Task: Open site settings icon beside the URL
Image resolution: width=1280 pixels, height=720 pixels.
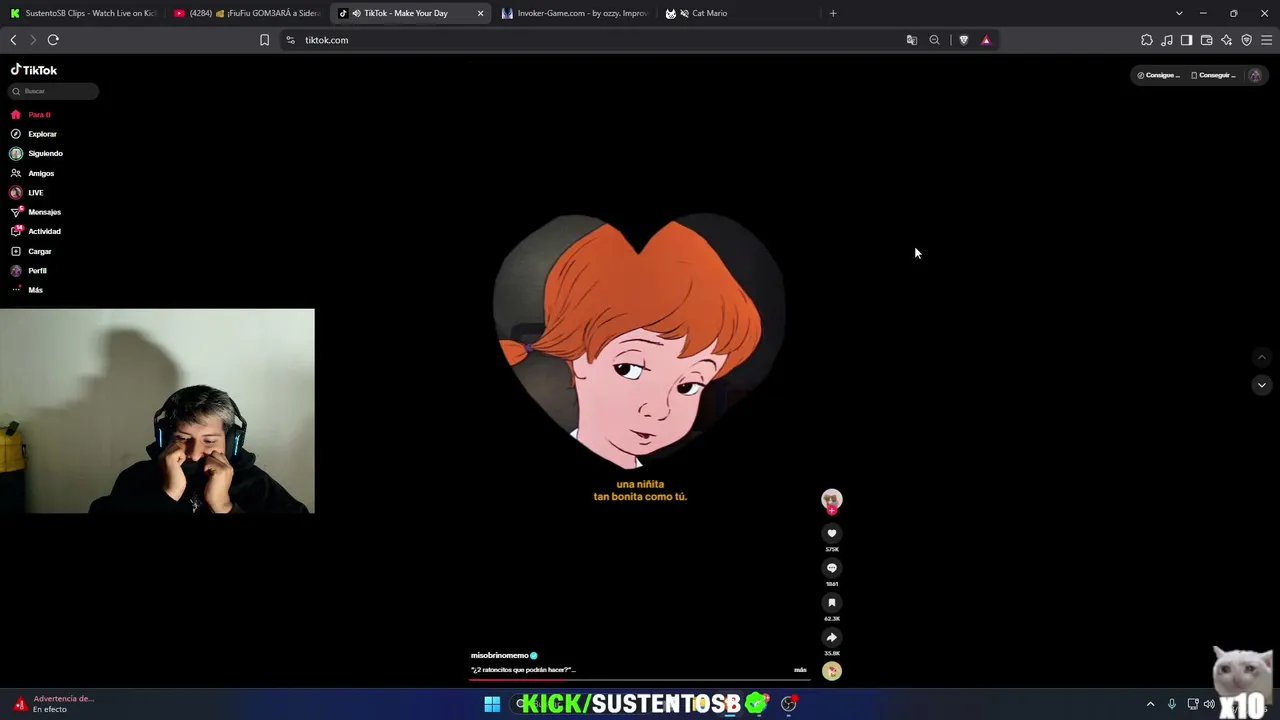Action: click(290, 40)
